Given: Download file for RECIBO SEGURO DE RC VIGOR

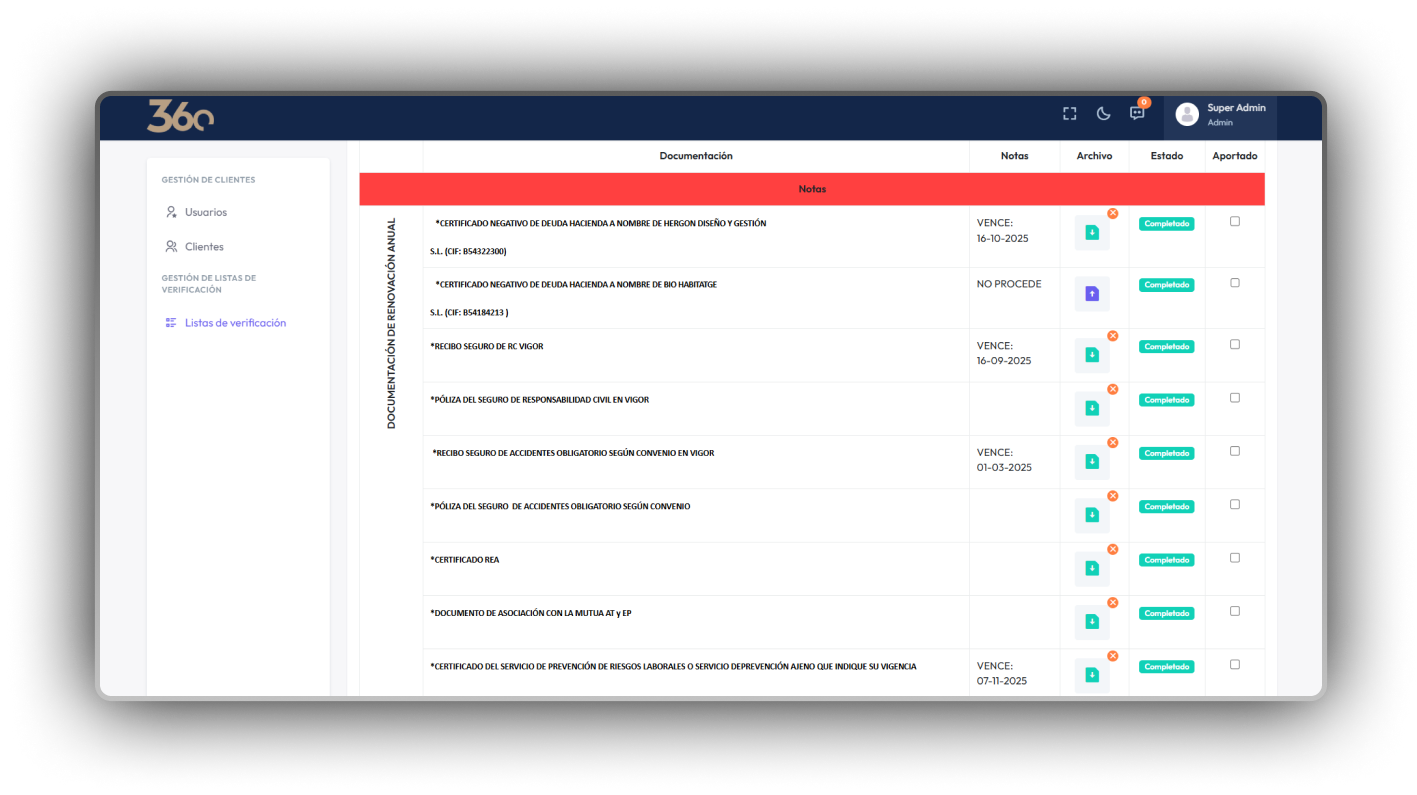Looking at the screenshot, I should [1092, 355].
